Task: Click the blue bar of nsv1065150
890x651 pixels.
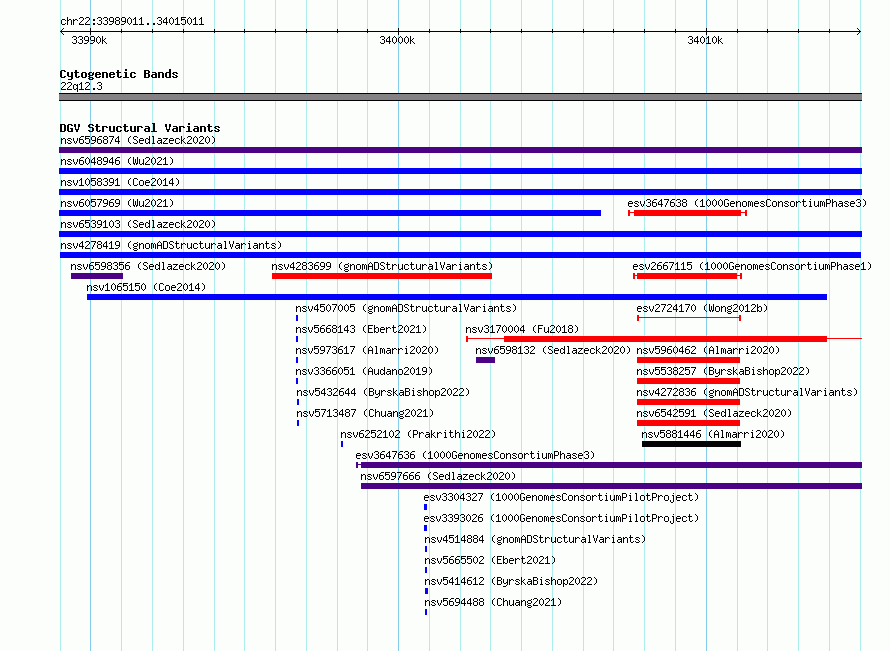Action: coord(457,297)
